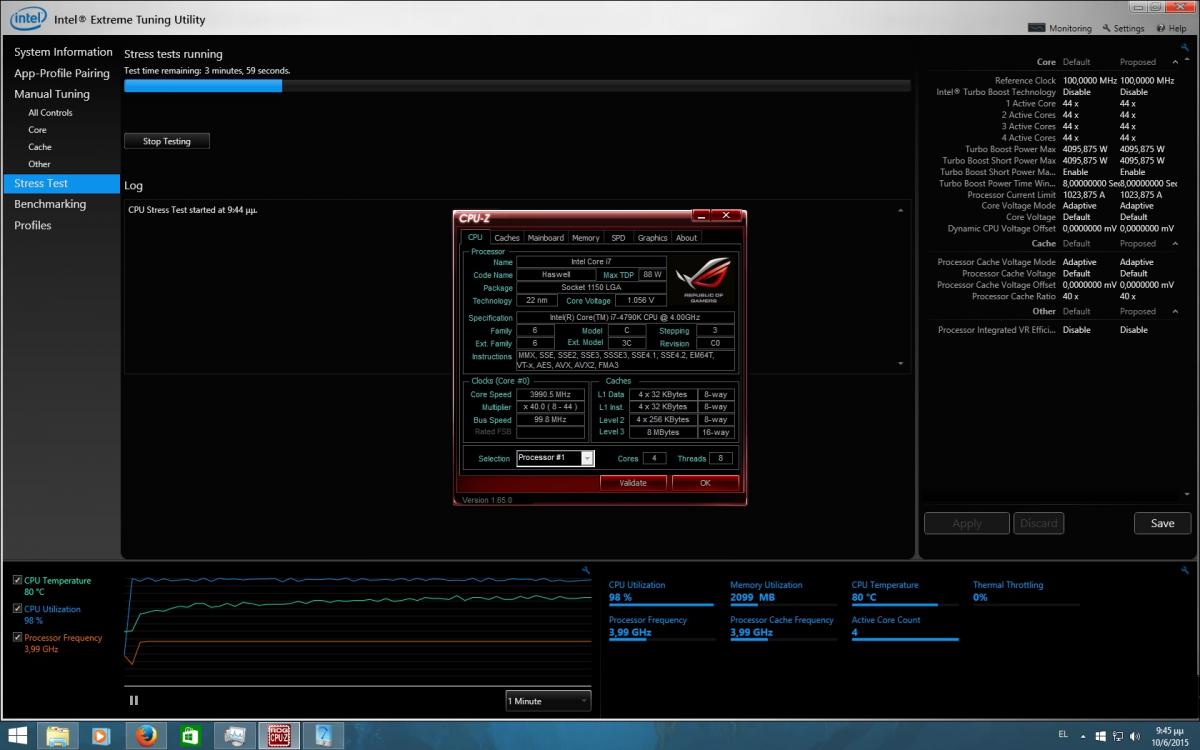Click the network icon in system tray

pos(1117,736)
